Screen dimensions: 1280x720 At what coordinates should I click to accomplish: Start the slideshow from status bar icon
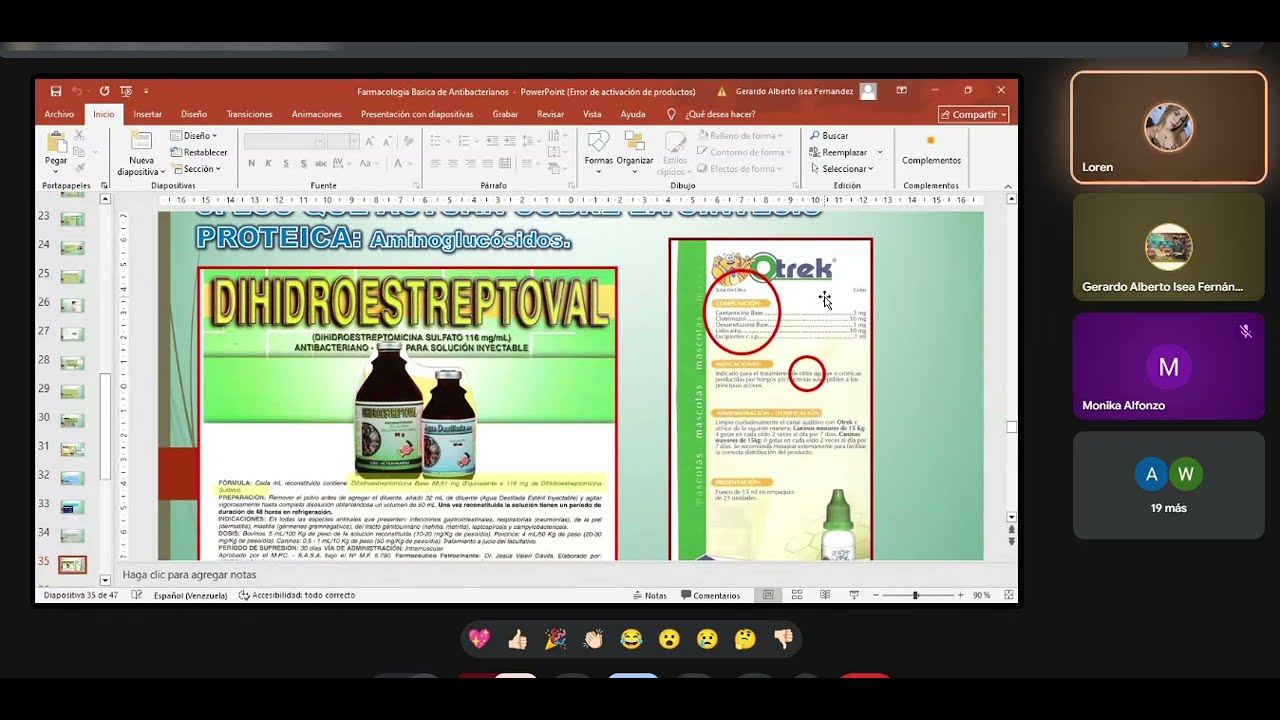853,595
